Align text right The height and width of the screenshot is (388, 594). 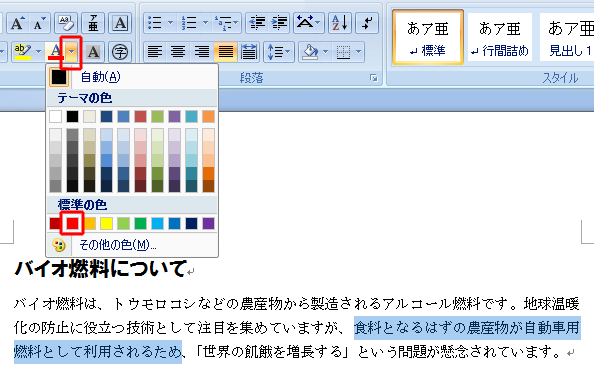[202, 52]
